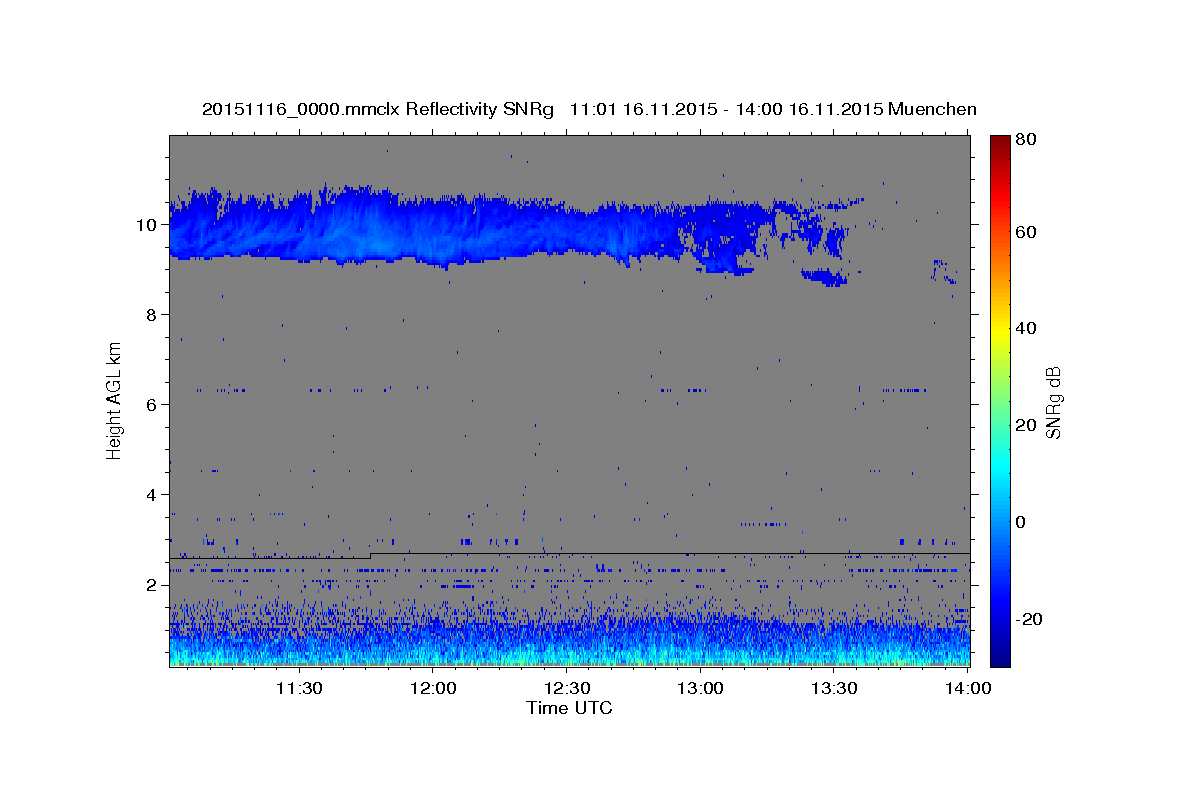This screenshot has width=1200, height=800.
Task: Click the yellow band of the colorbar
Action: (1000, 328)
